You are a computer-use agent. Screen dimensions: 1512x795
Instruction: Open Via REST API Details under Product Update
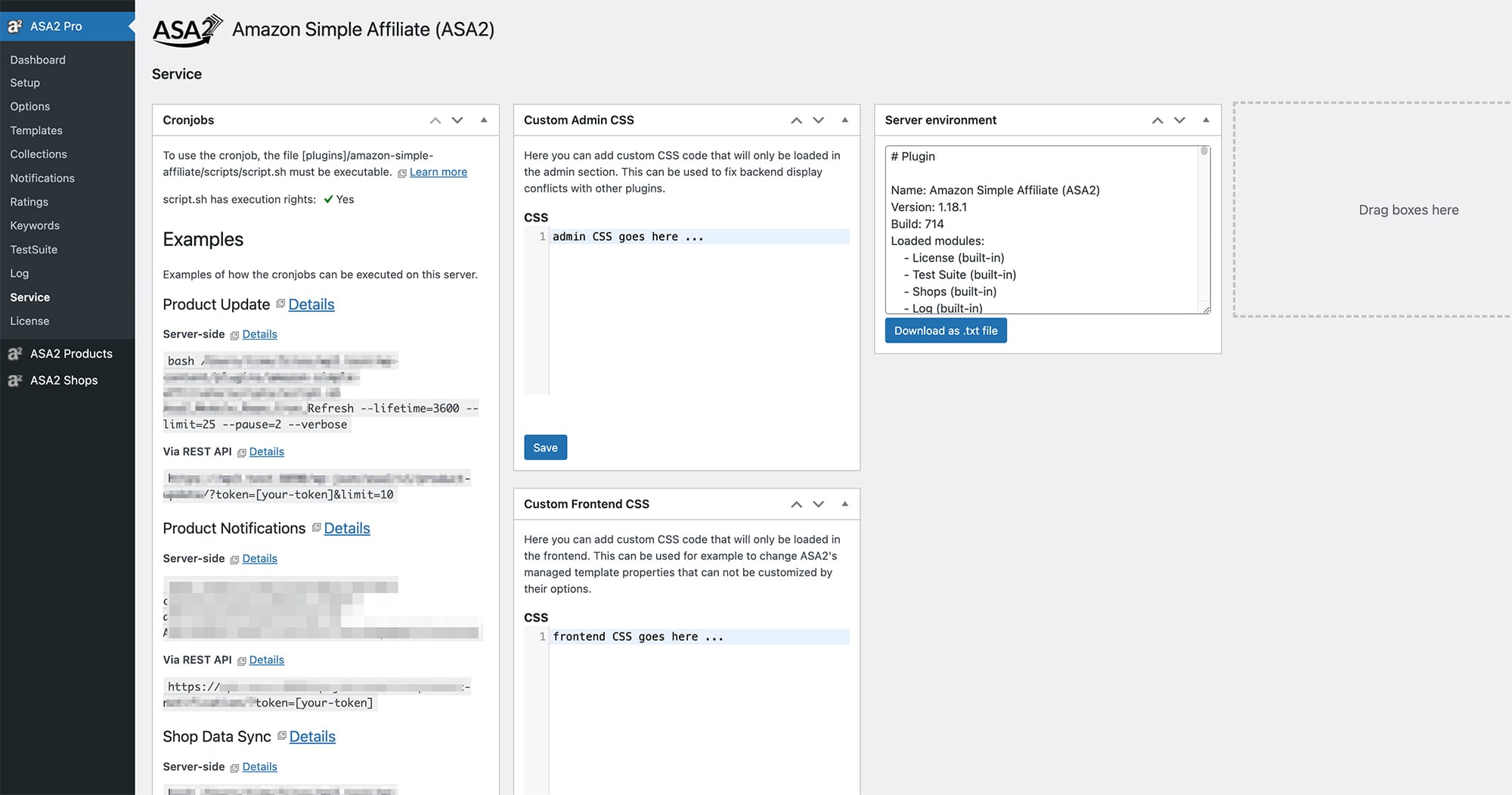[267, 452]
